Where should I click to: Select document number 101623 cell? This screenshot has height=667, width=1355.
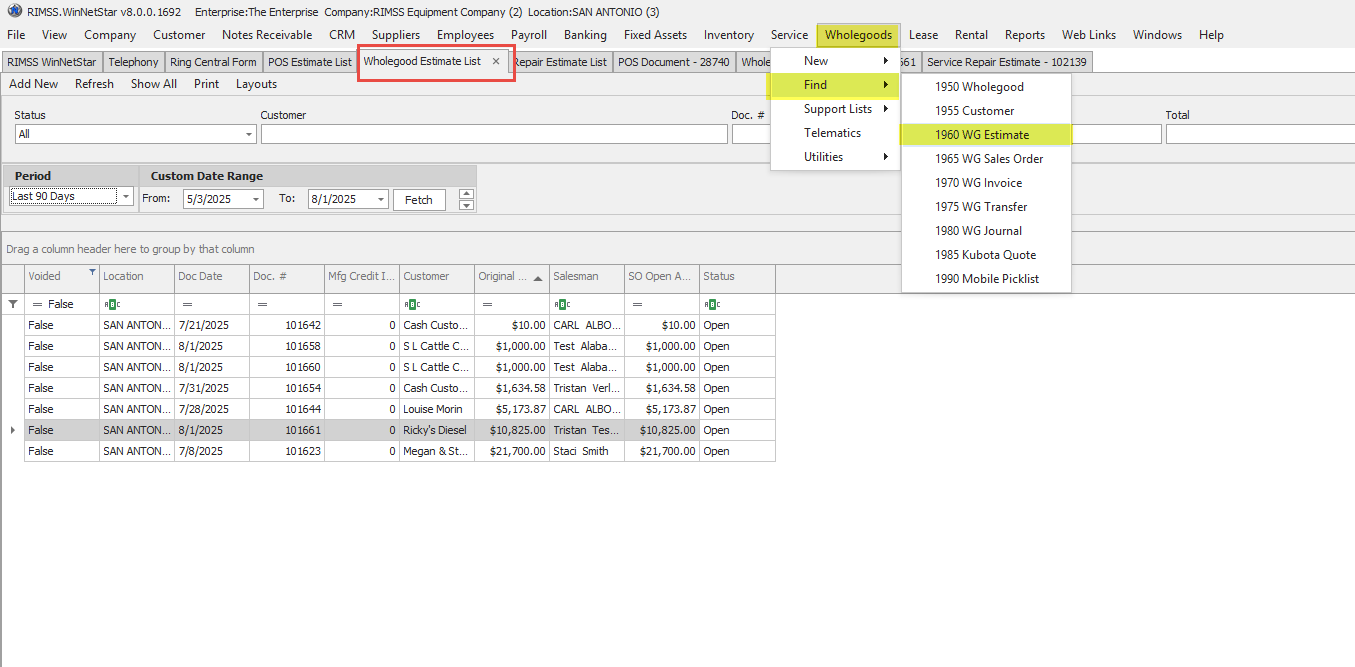(x=287, y=451)
